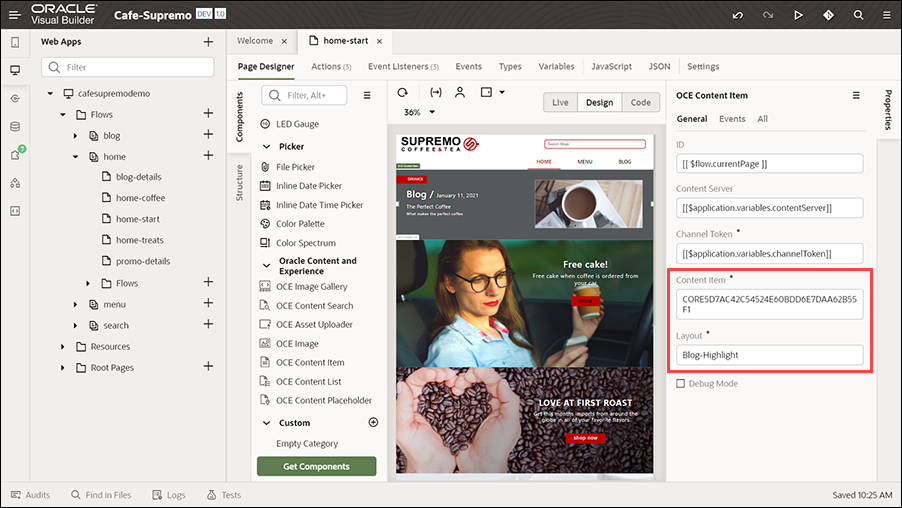Open the Variables tab
This screenshot has height=508, width=902.
click(556, 66)
